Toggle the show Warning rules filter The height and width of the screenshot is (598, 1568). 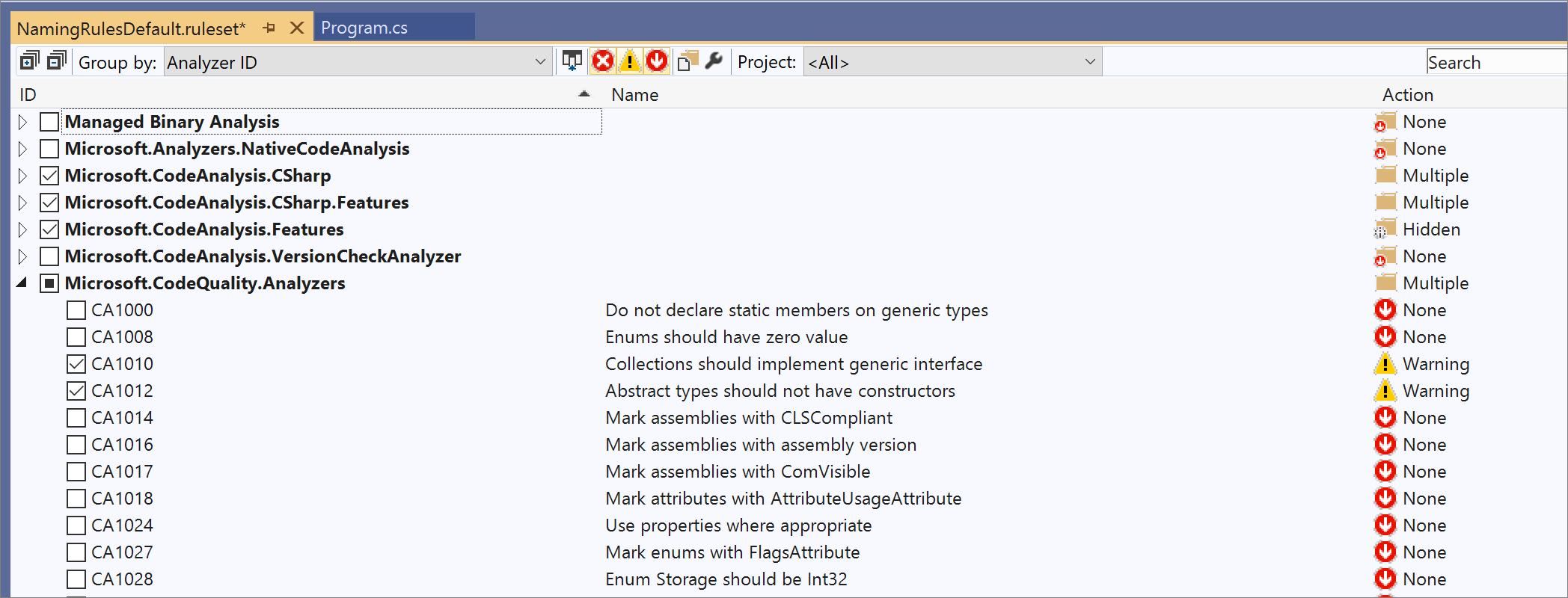(630, 61)
